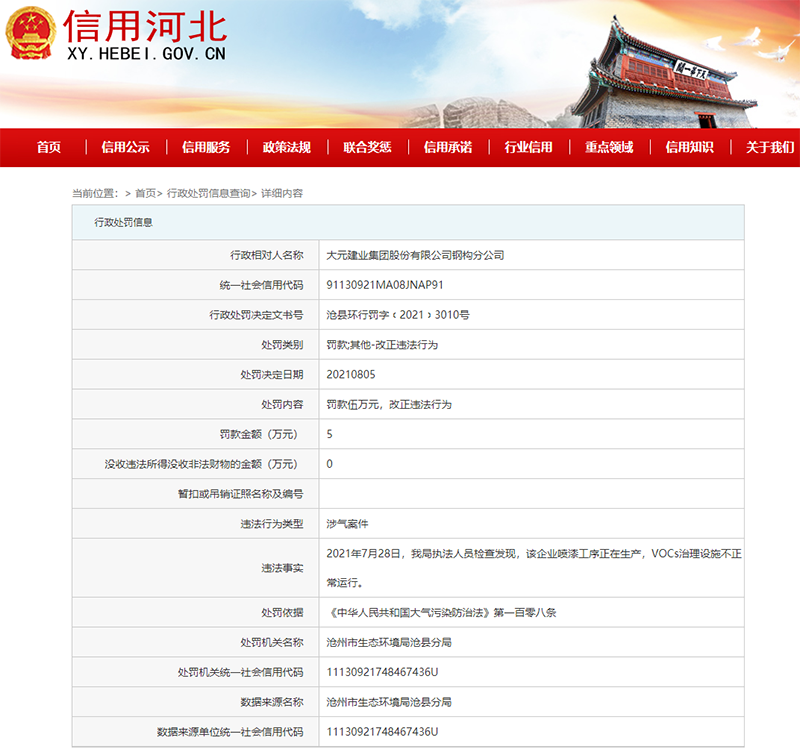Click the credit code 91130921MA08JNAP91
Image resolution: width=800 pixels, height=755 pixels.
point(385,285)
